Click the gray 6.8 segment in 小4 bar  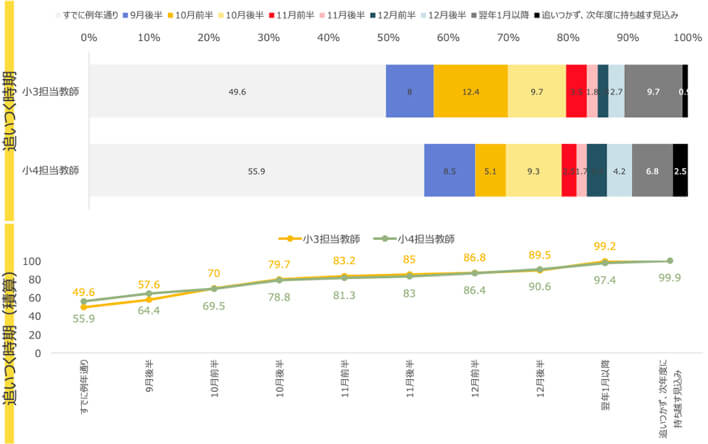(x=652, y=170)
